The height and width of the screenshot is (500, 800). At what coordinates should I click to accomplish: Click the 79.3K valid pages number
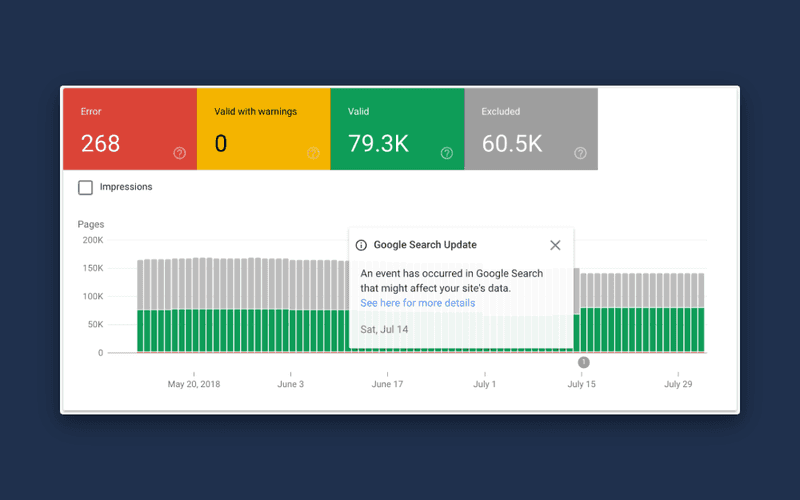click(x=379, y=143)
